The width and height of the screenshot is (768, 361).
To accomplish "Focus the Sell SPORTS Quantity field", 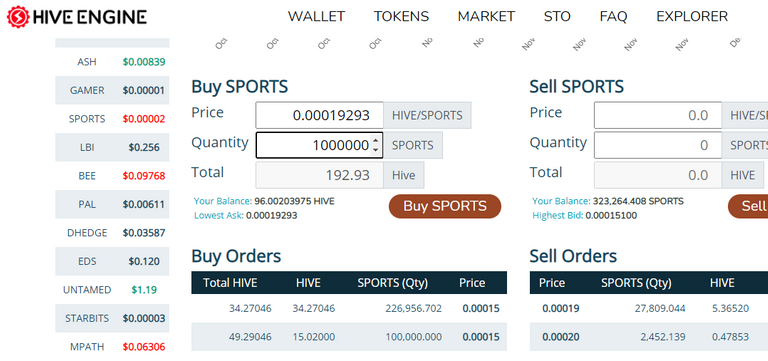I will pos(658,145).
